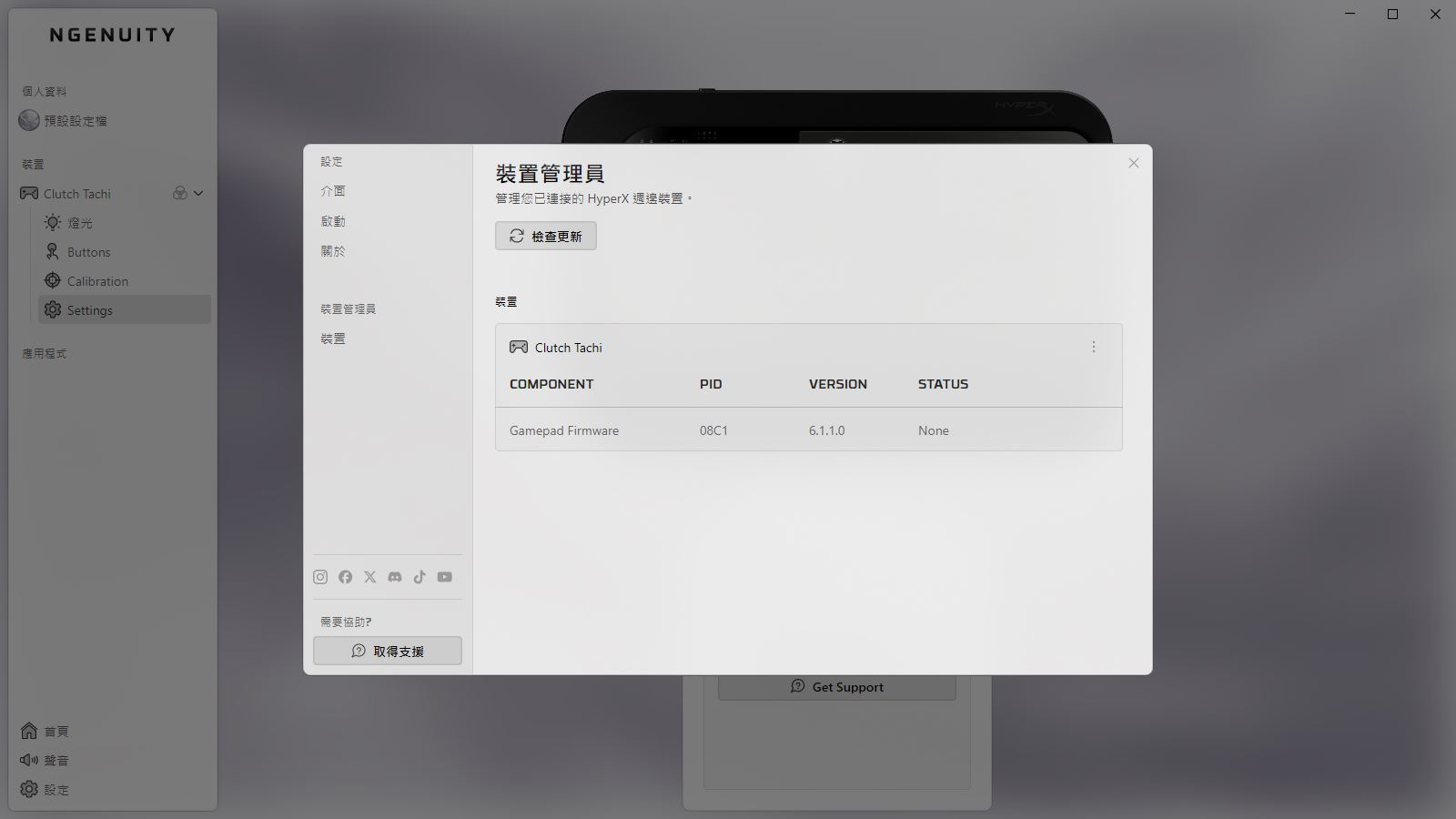This screenshot has width=1456, height=819.
Task: Click the 取得支援 button in dialog
Action: (388, 651)
